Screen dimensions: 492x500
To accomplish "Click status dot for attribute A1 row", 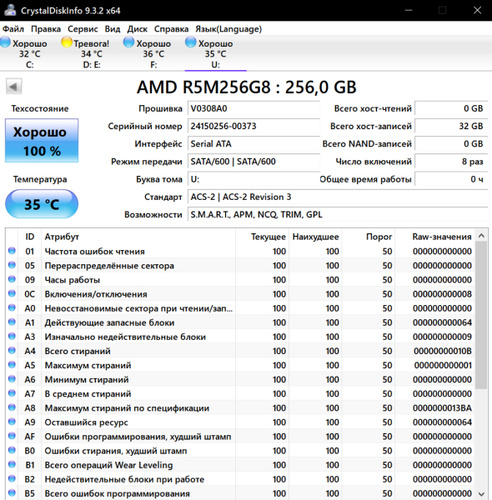I will tap(12, 322).
